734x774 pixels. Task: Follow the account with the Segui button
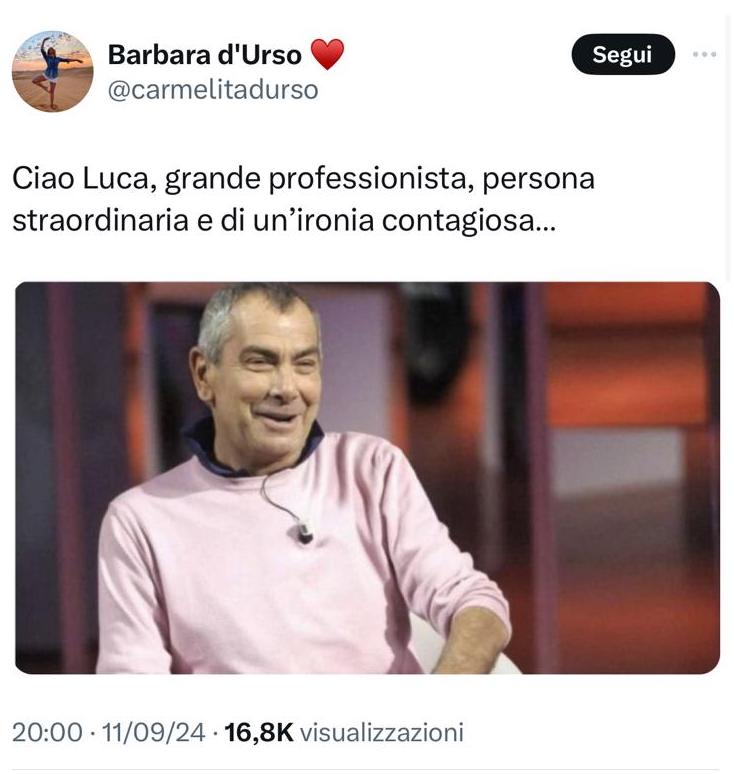coord(622,54)
